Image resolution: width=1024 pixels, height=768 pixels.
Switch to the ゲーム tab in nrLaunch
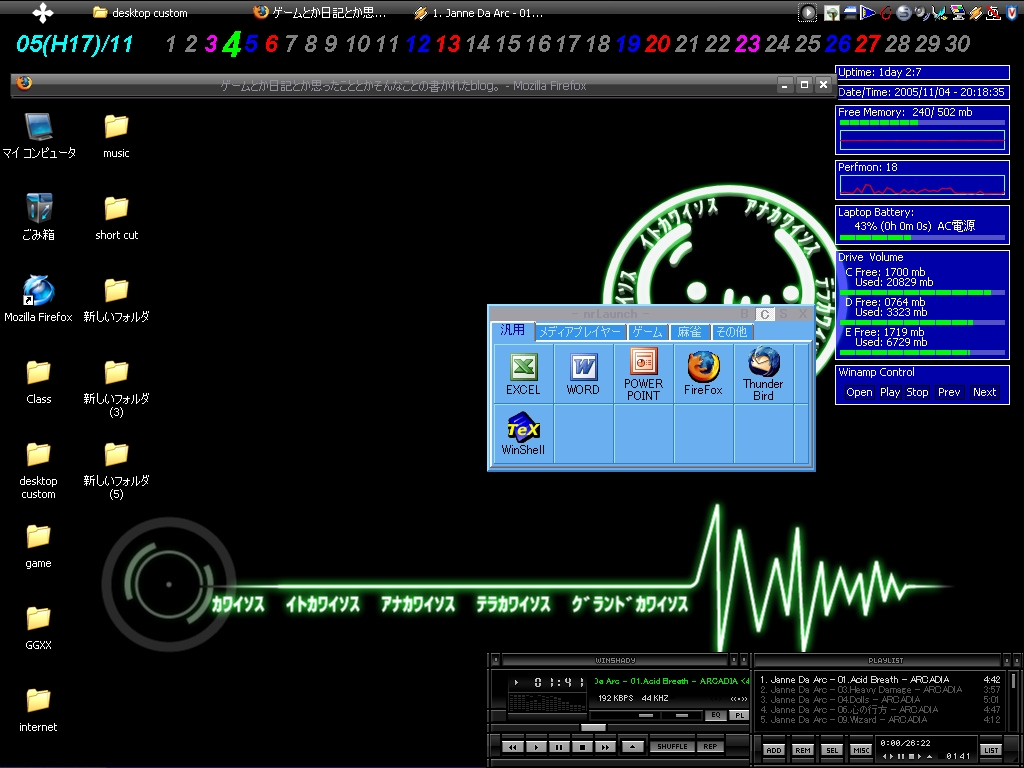[647, 332]
